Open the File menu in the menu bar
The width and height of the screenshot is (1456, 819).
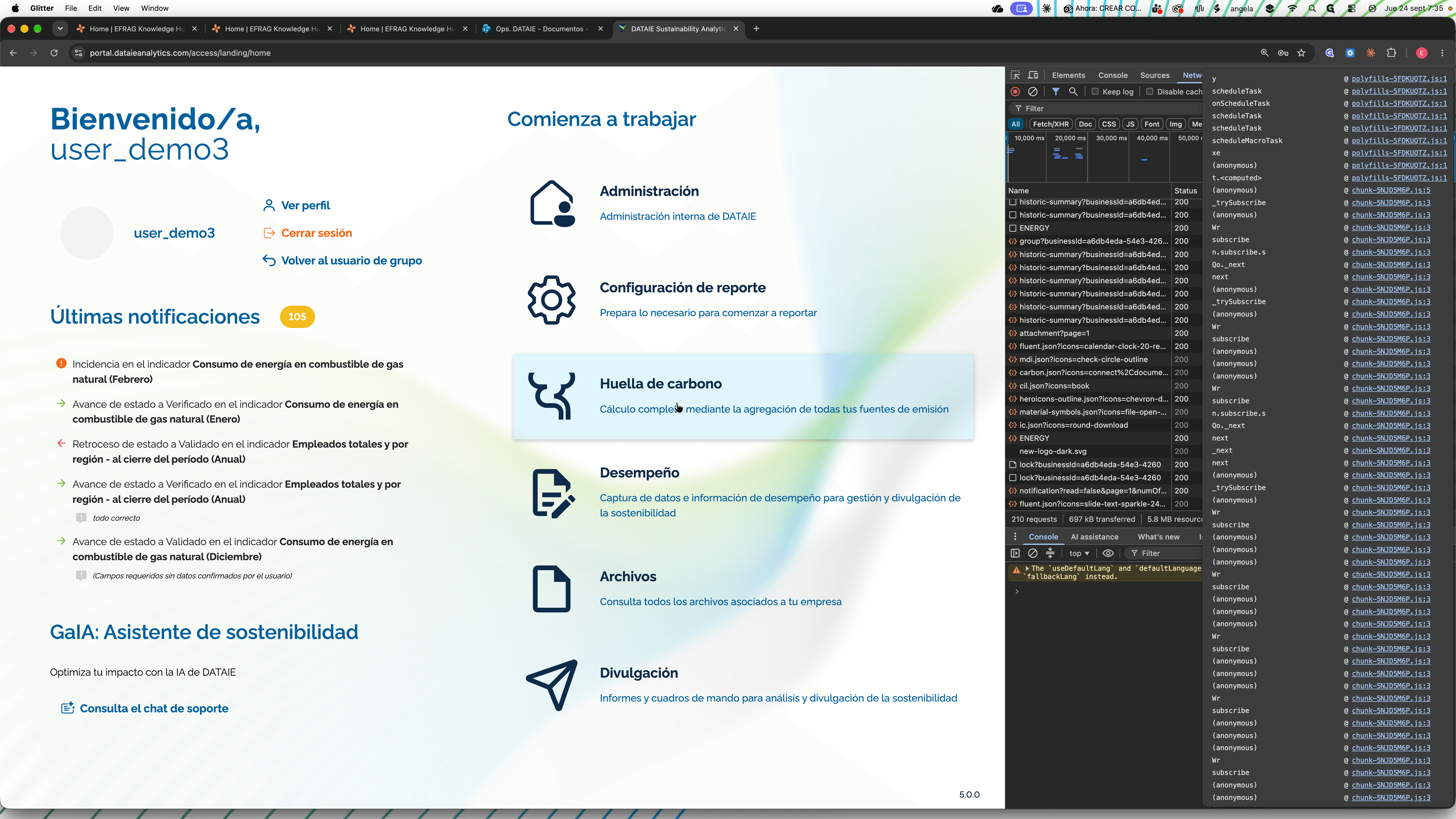click(71, 8)
